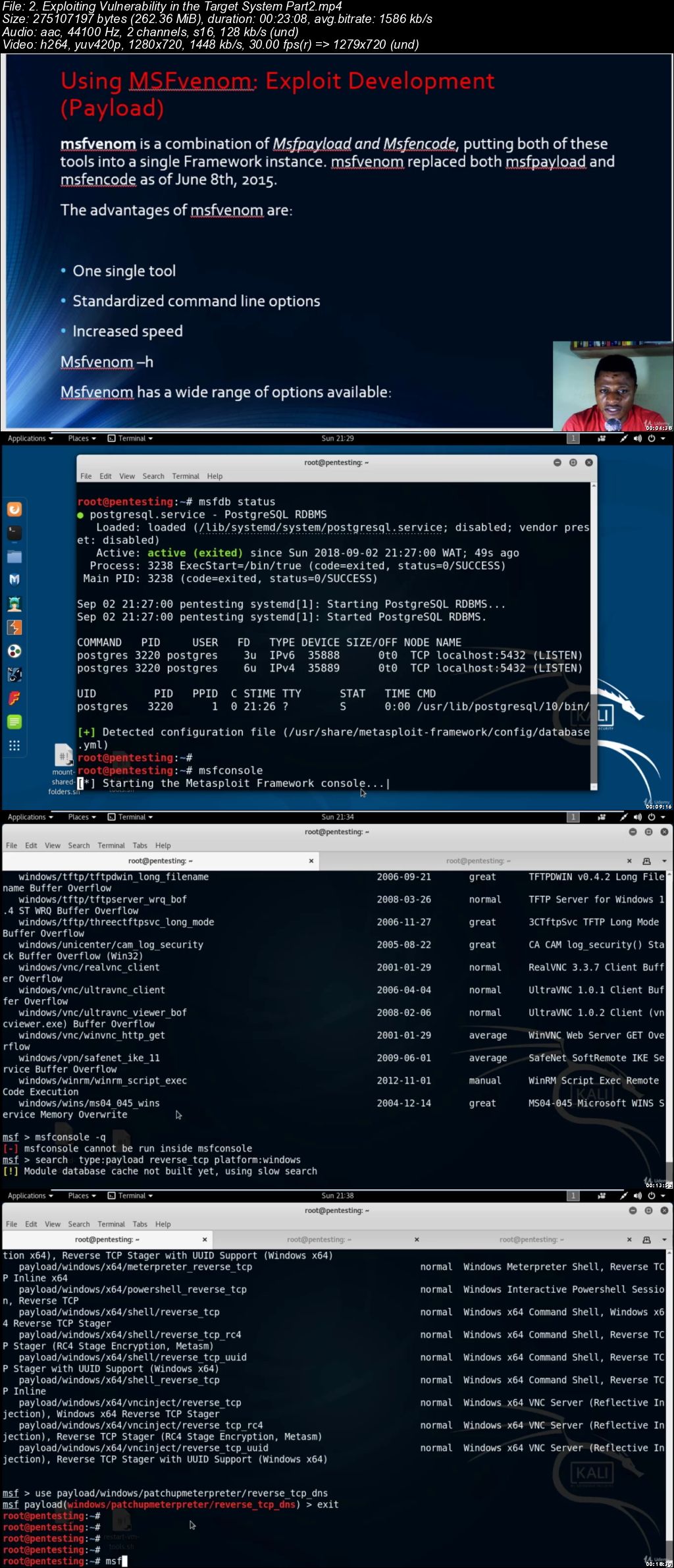Click recording camera icon in Sun 21:29 bar
674x1568 pixels.
602,439
